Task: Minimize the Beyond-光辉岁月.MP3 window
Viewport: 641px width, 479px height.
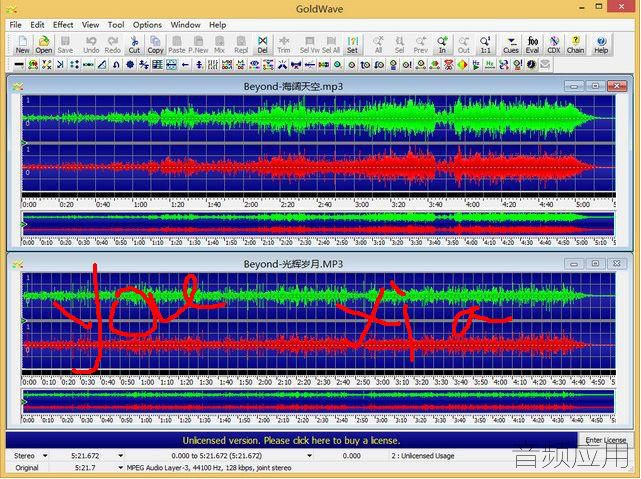Action: (574, 264)
